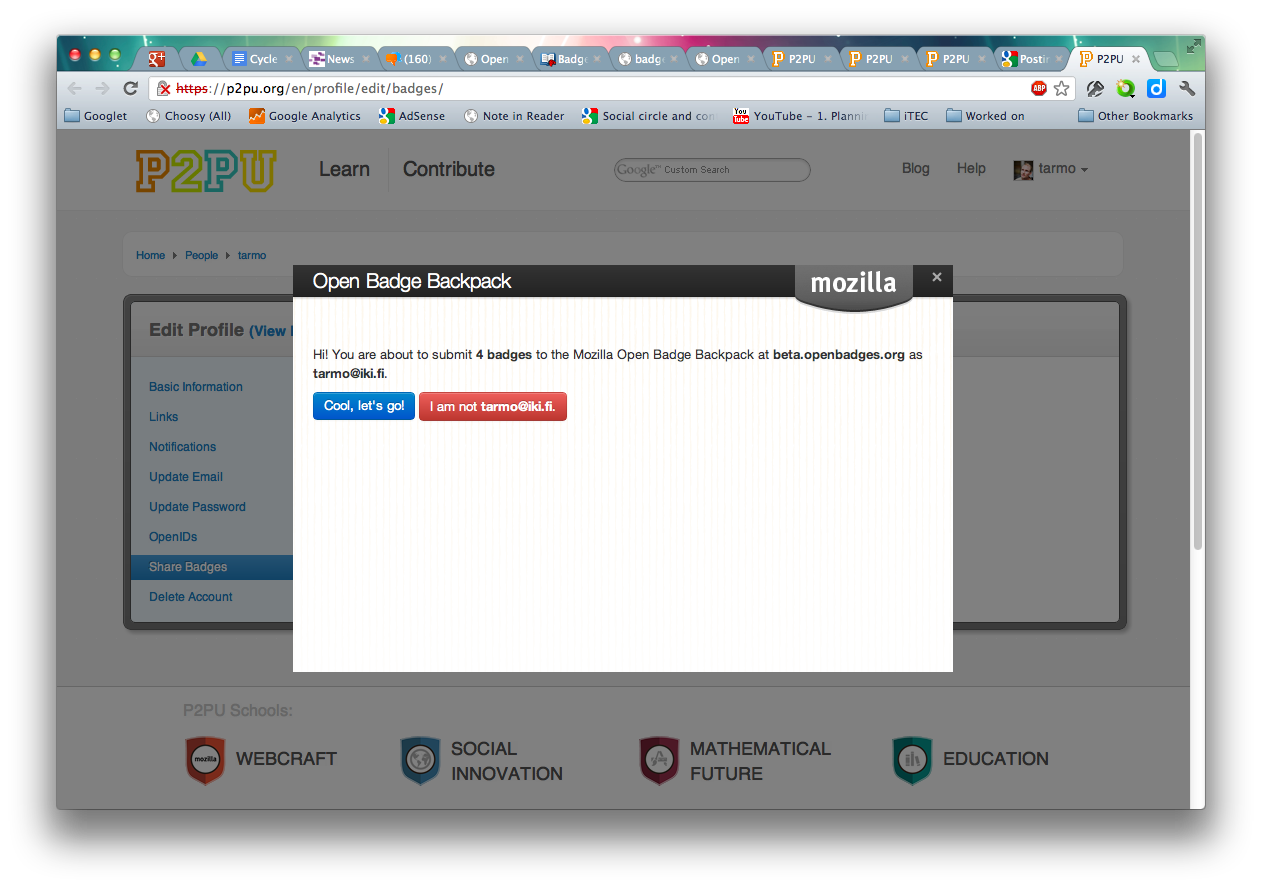1262x888 pixels.
Task: Switch to the News browser tab
Action: click(339, 59)
